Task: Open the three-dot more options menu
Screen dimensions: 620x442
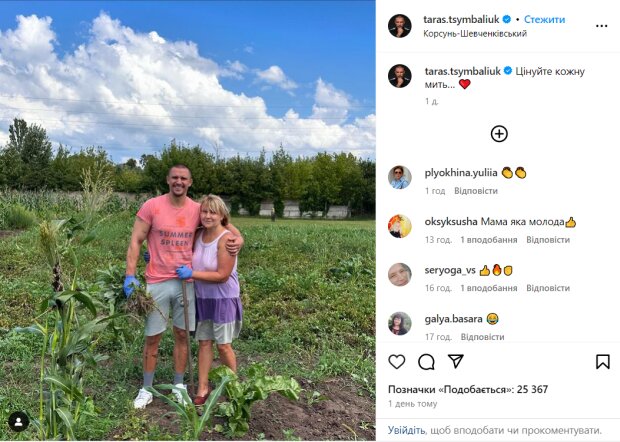Action: (x=601, y=26)
